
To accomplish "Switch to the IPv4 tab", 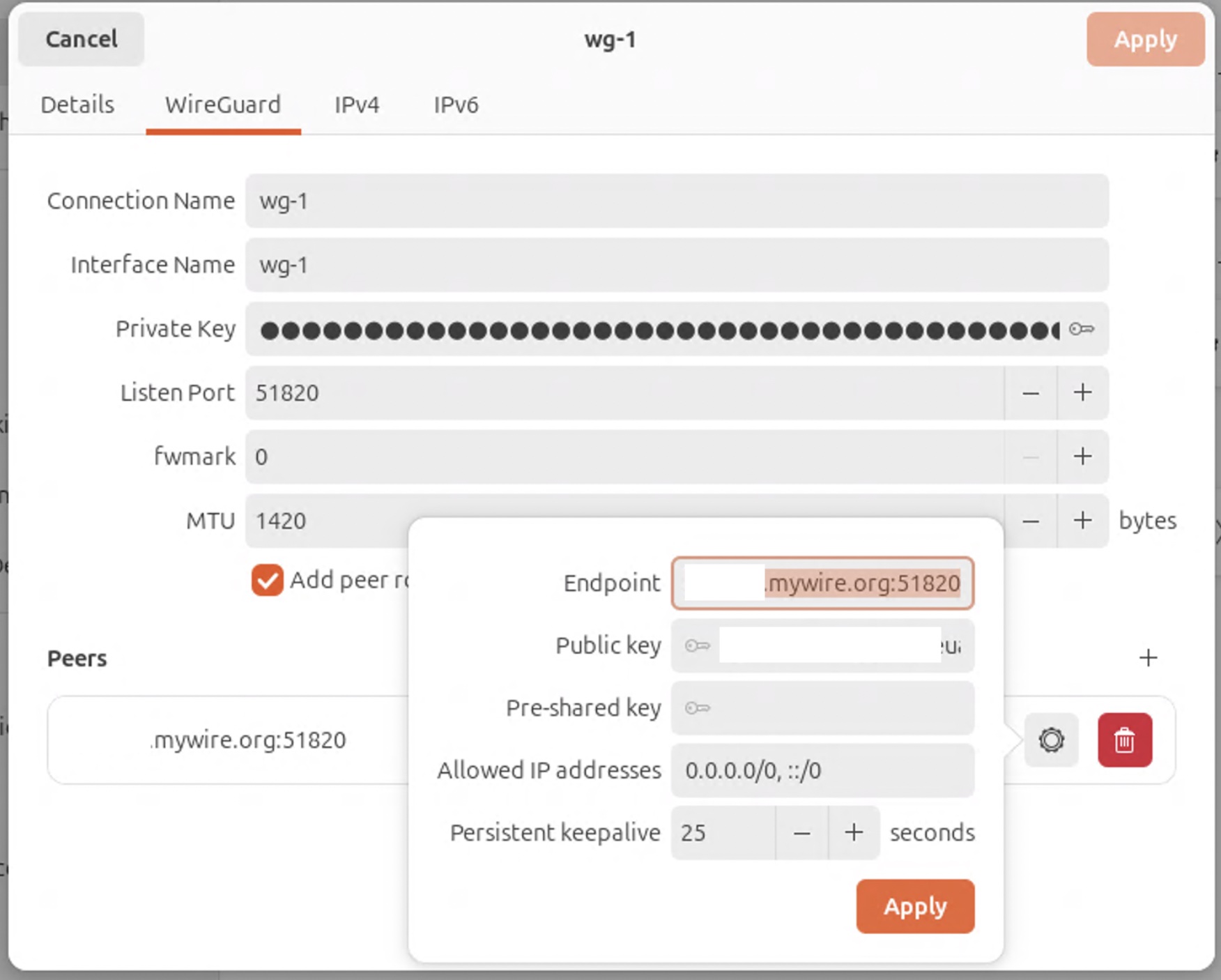I will 357,105.
